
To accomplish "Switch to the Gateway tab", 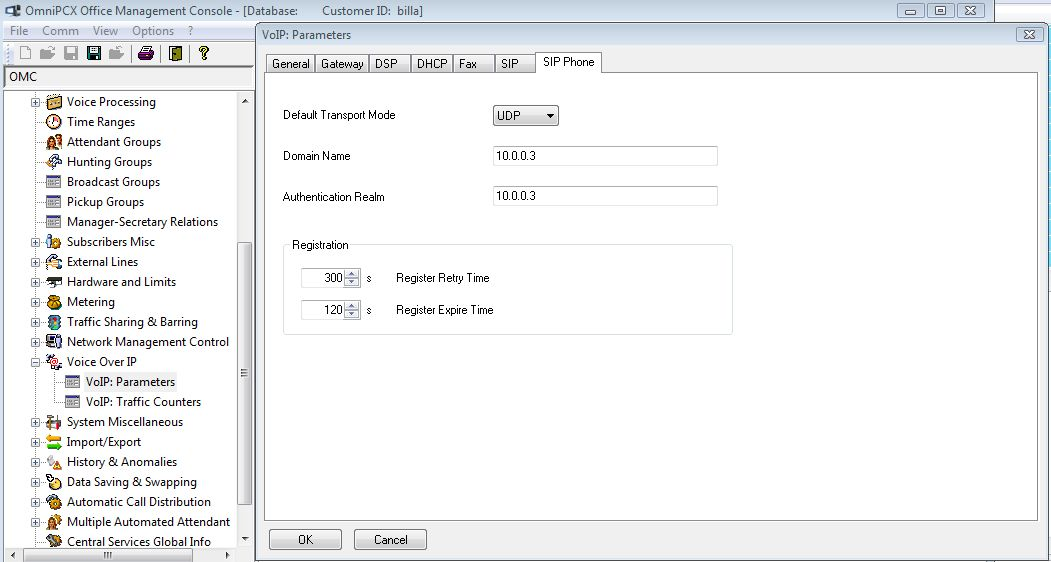I will (342, 64).
